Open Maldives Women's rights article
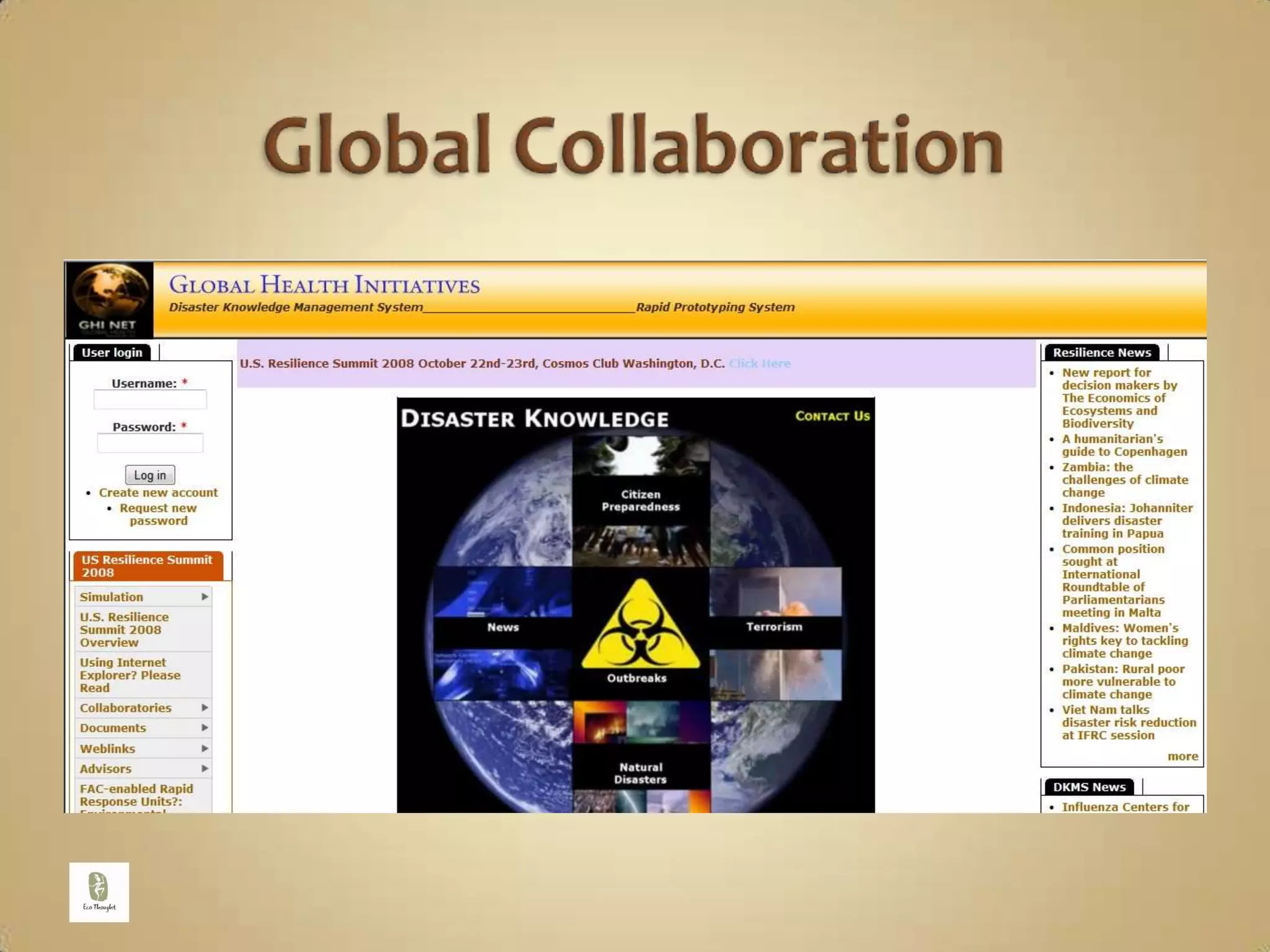This screenshot has width=1270, height=952. (x=1125, y=641)
